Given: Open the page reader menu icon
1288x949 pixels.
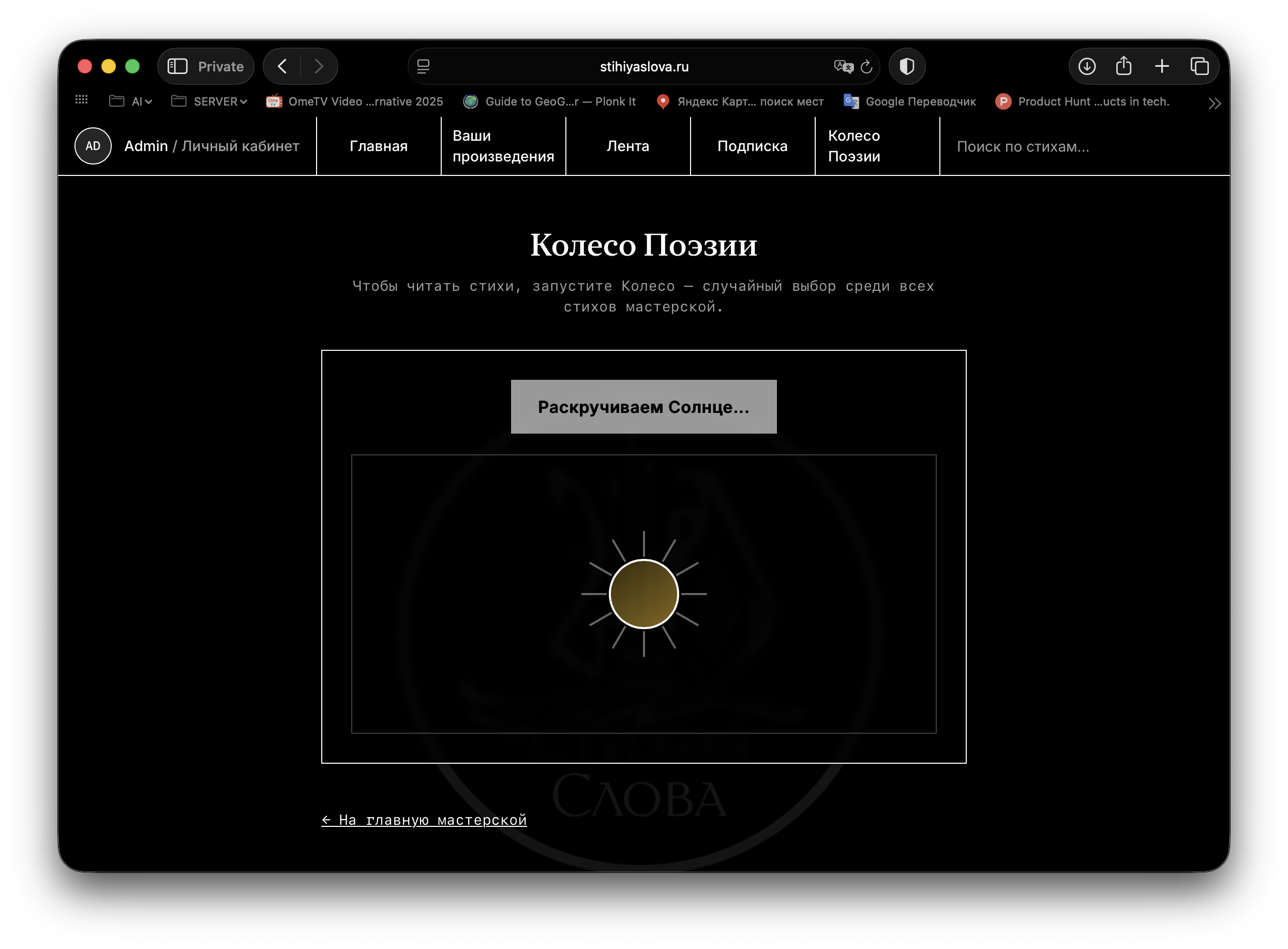Looking at the screenshot, I should click(423, 67).
